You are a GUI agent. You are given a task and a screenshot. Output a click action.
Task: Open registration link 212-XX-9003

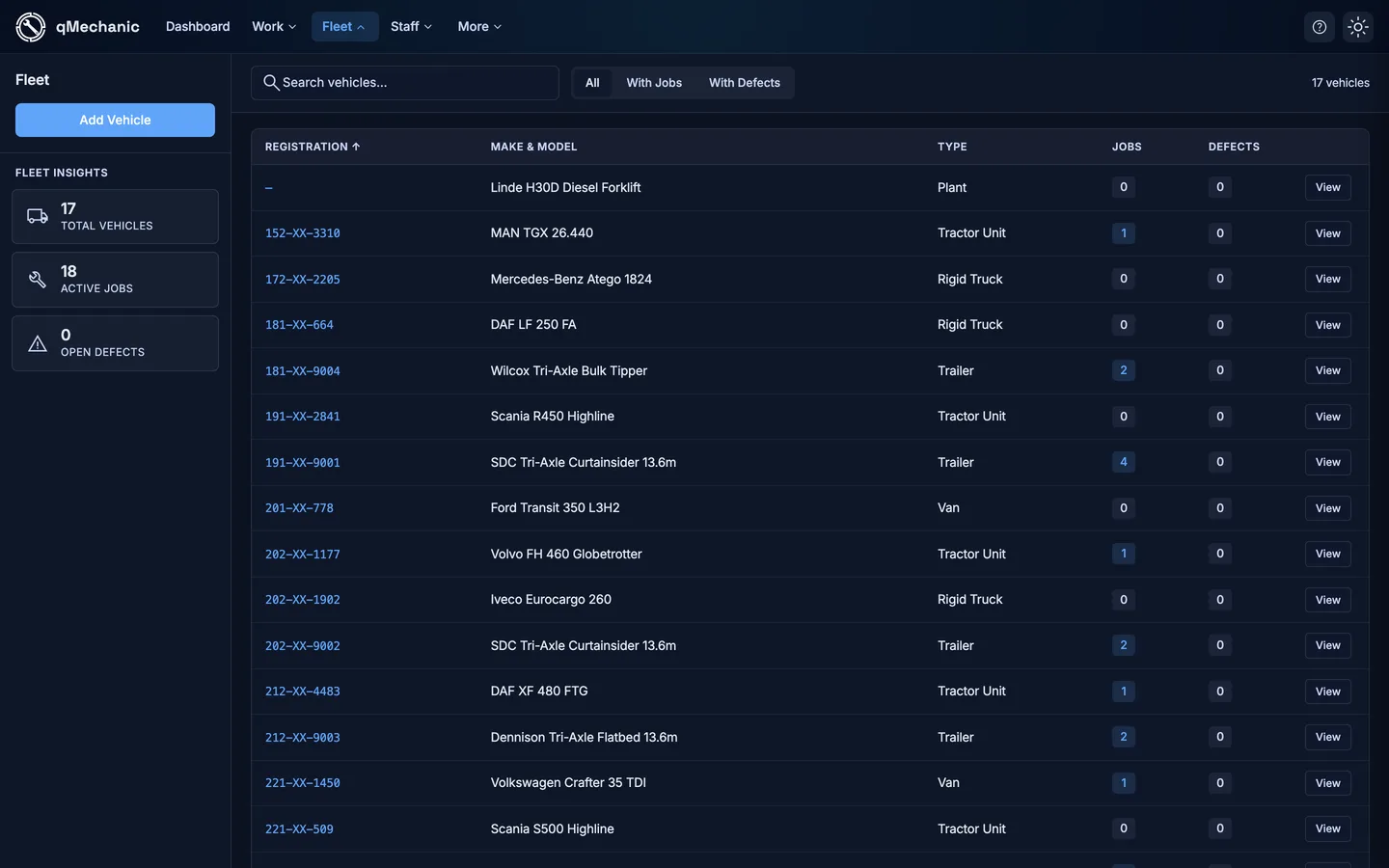point(303,738)
